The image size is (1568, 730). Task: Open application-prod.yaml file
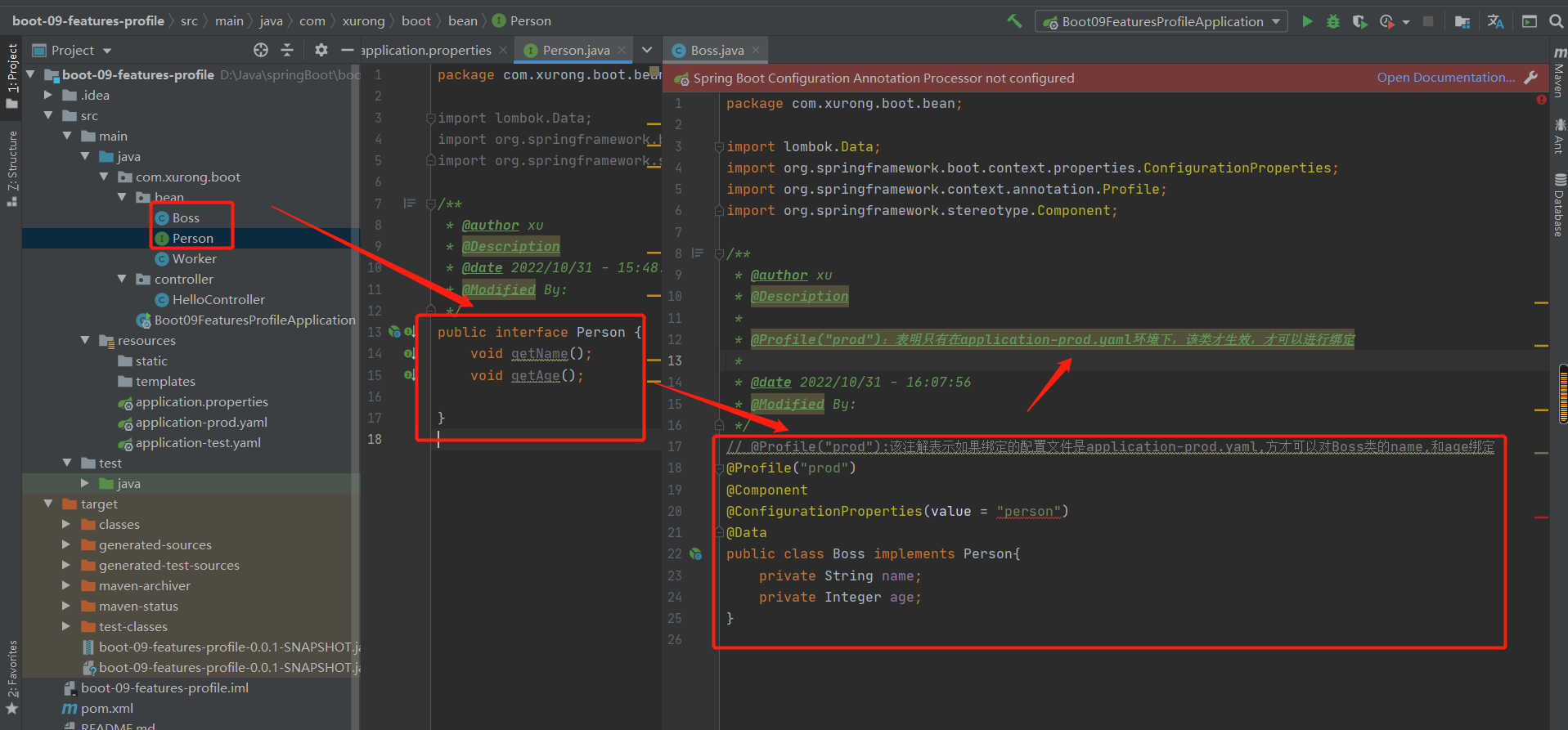201,422
